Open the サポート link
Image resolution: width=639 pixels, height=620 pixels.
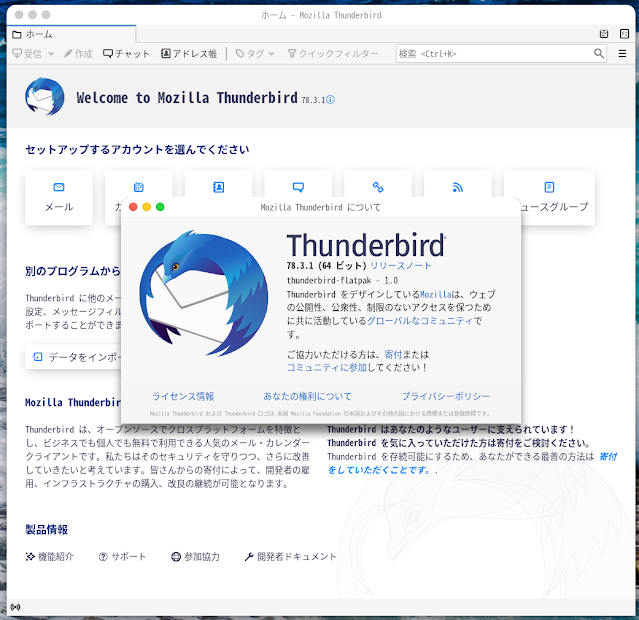pos(122,556)
